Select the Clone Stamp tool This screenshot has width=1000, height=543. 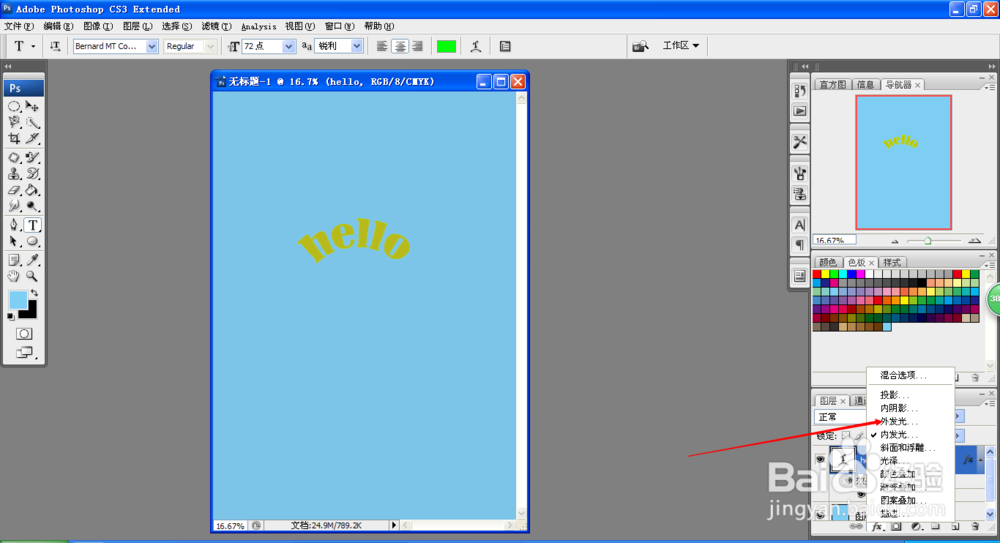[14, 174]
